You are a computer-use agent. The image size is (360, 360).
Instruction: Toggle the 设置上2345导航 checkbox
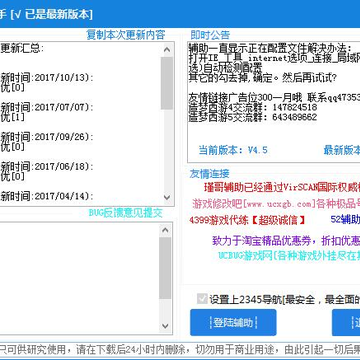[x=202, y=299]
